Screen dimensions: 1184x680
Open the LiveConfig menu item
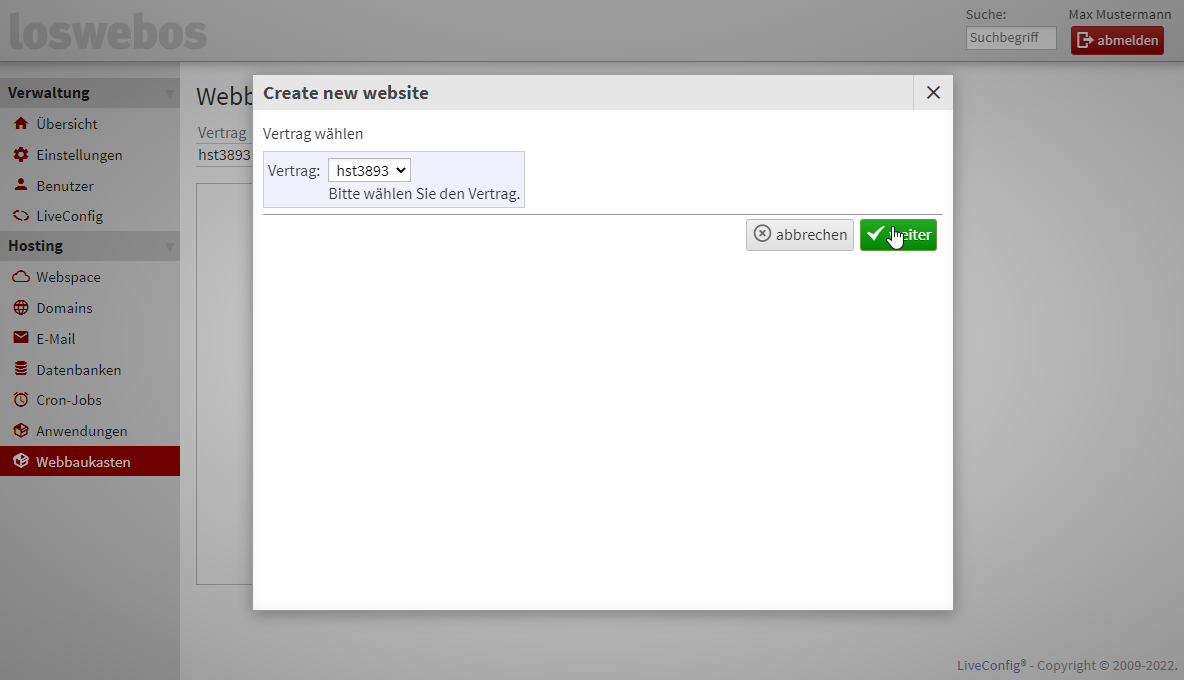click(x=69, y=216)
